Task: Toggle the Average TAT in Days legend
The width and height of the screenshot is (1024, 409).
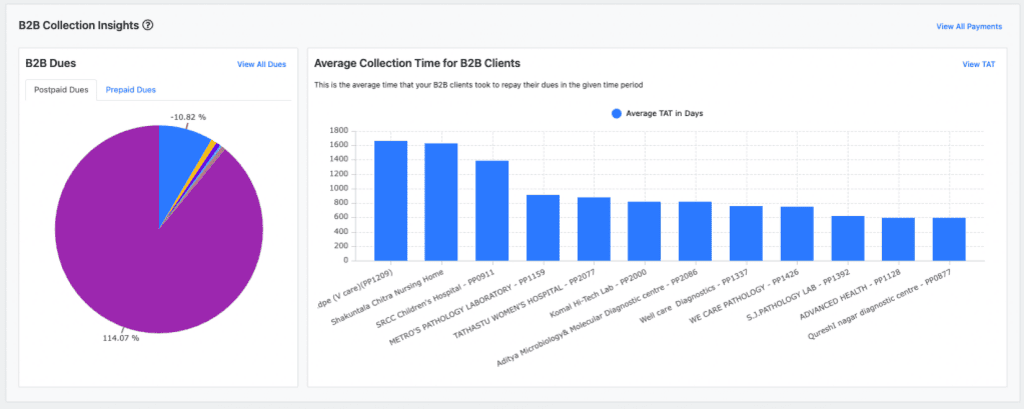Action: (616, 113)
